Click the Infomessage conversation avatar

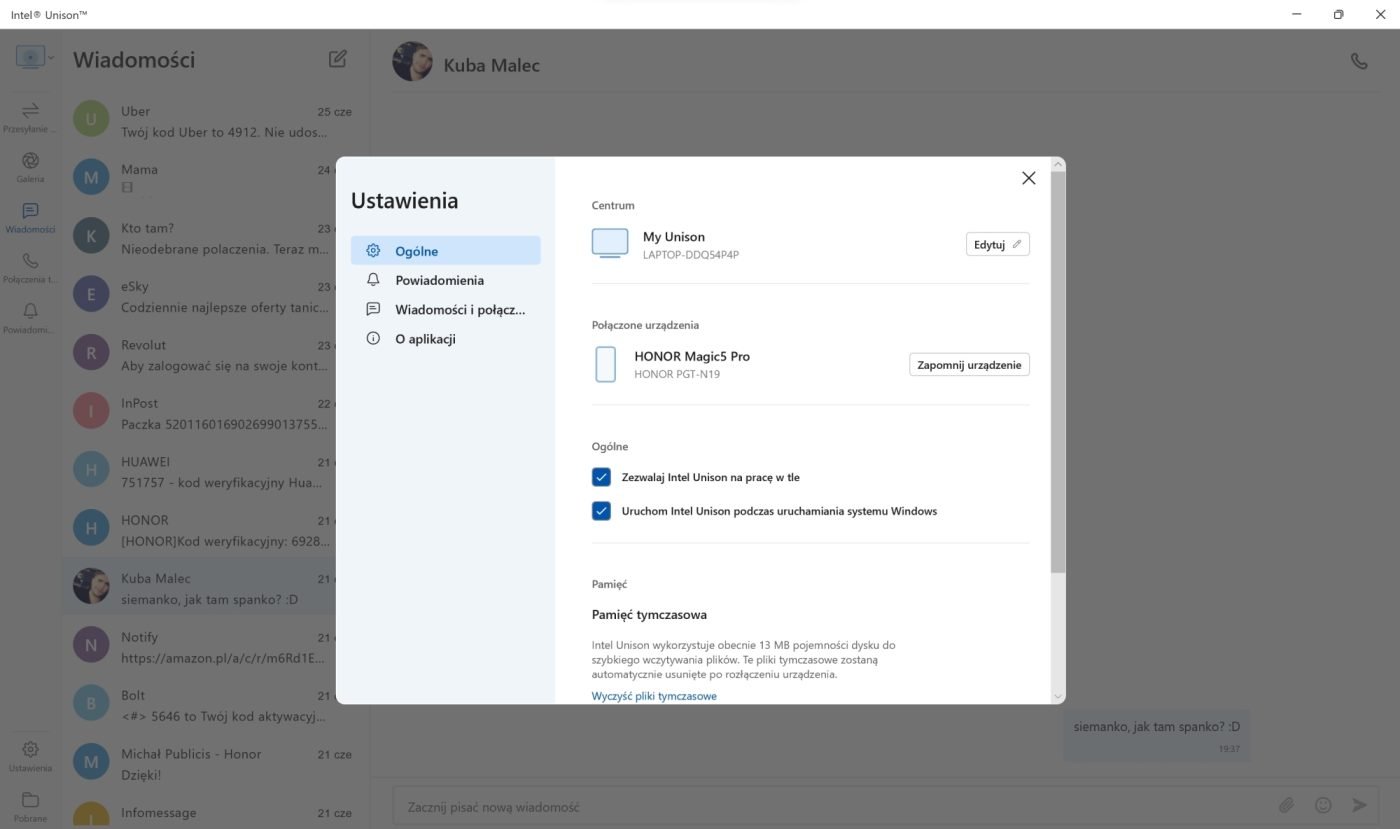[91, 815]
